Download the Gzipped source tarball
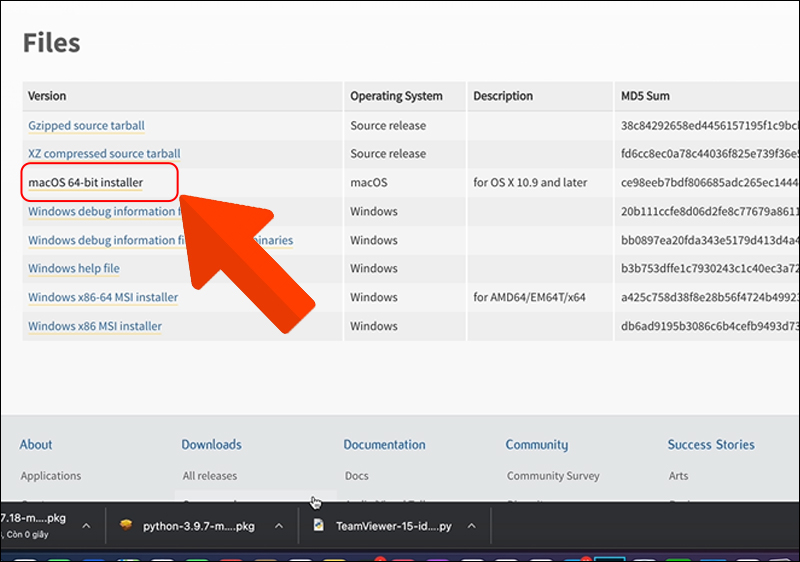Image resolution: width=800 pixels, height=562 pixels. pyautogui.click(x=86, y=126)
